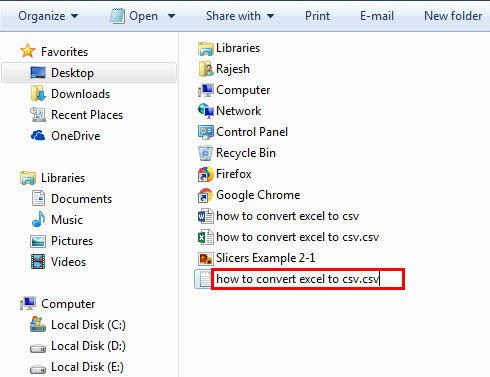Screen dimensions: 490x377
Task: Open OneDrive in the navigation pane
Action: point(76,136)
